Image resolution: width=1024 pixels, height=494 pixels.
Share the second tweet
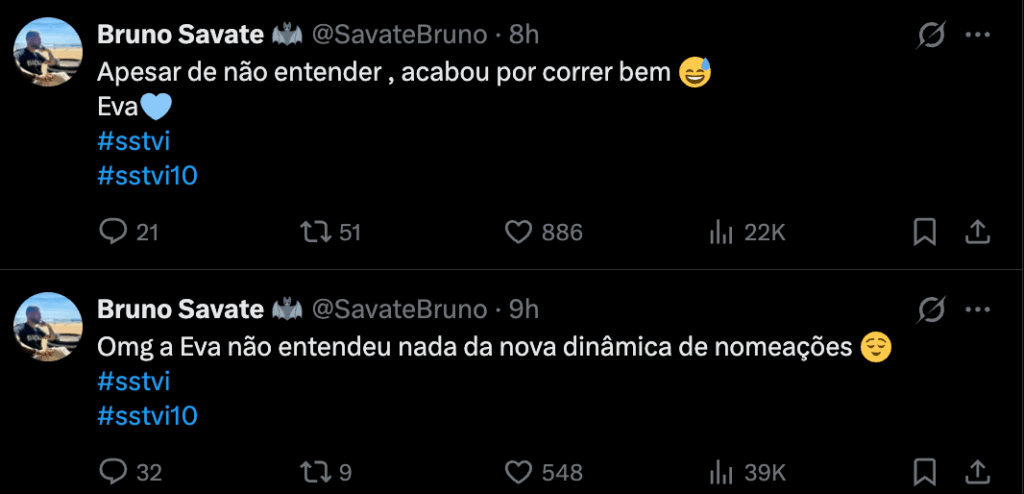pyautogui.click(x=976, y=471)
